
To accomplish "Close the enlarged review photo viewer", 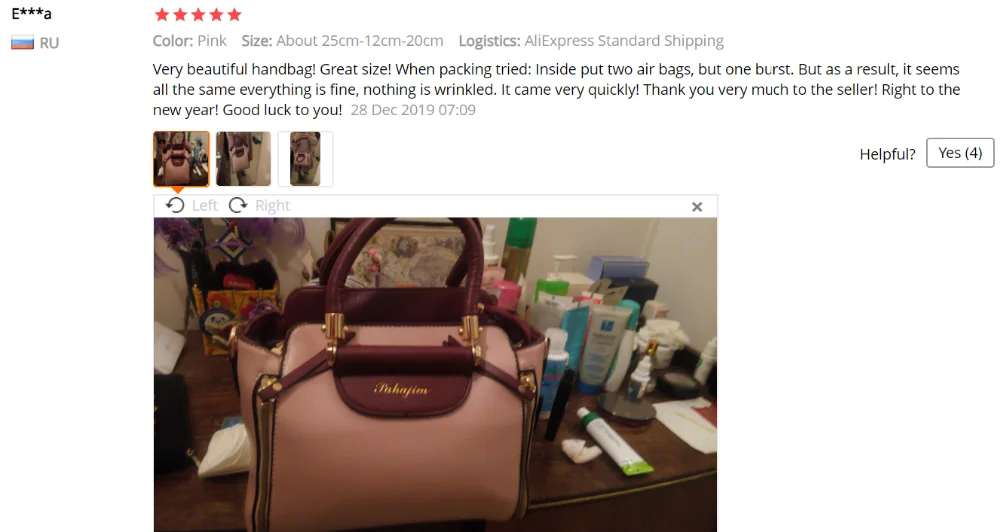I will pyautogui.click(x=697, y=207).
